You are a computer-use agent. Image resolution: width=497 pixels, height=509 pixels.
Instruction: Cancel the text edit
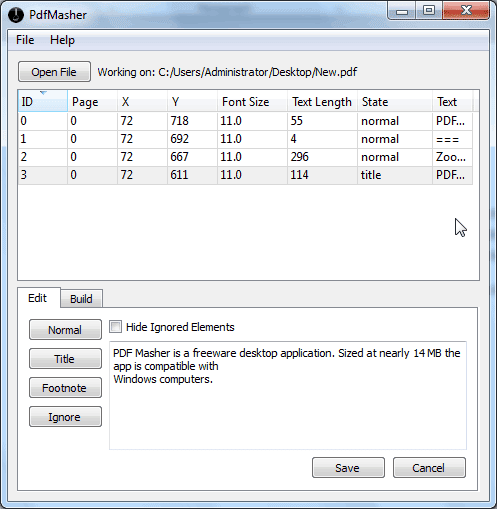[x=429, y=468]
